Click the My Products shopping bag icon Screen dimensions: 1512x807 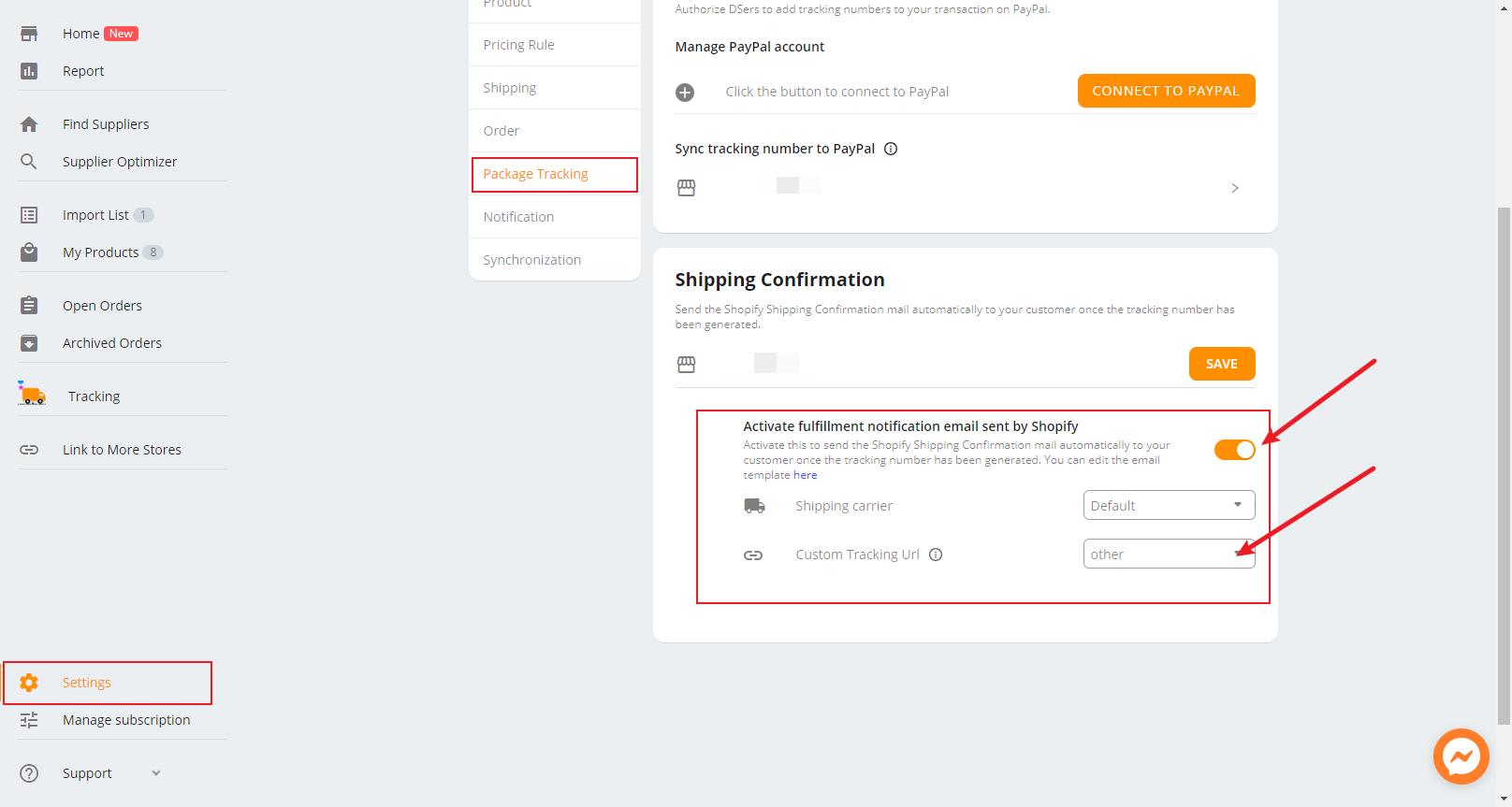point(29,252)
